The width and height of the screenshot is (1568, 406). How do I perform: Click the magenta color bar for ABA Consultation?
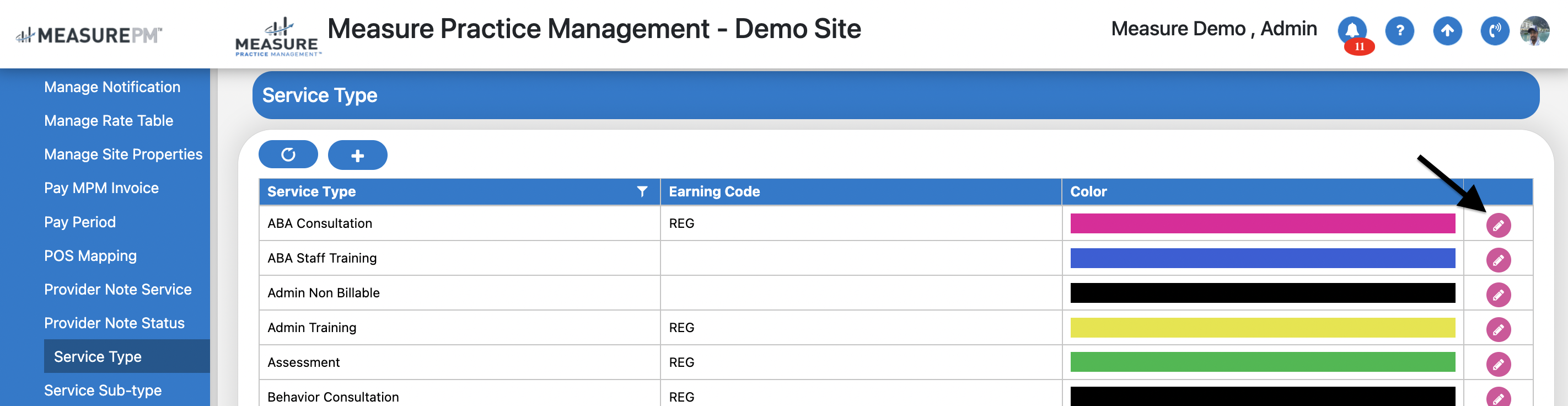1263,223
